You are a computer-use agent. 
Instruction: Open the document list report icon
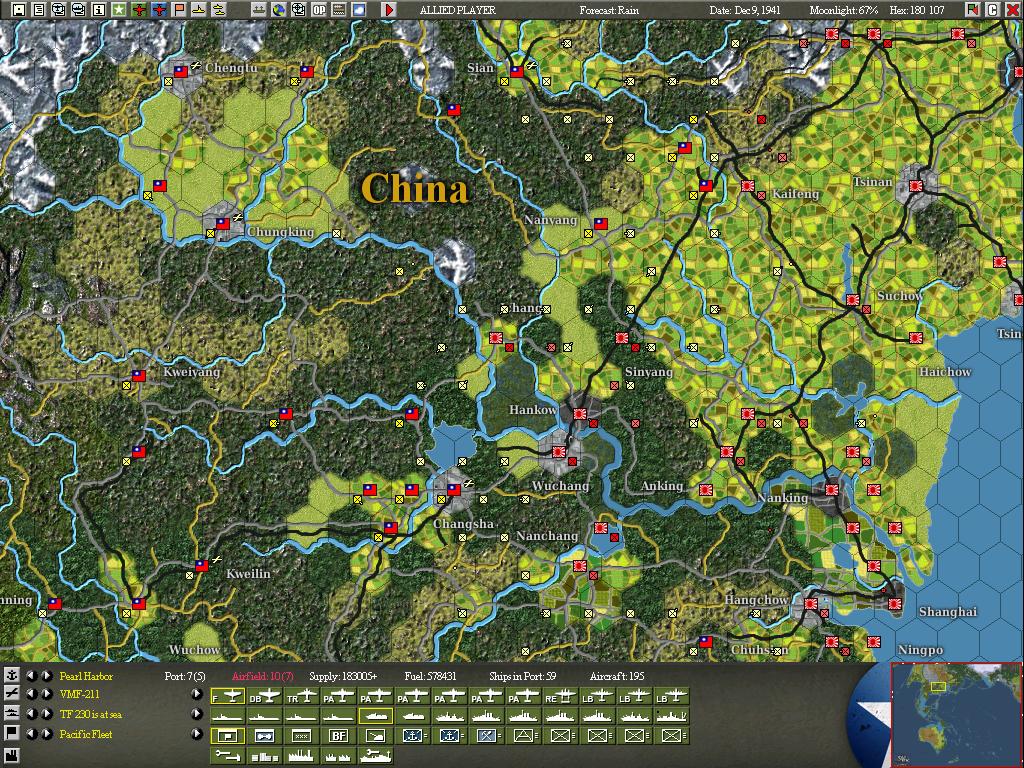39,10
